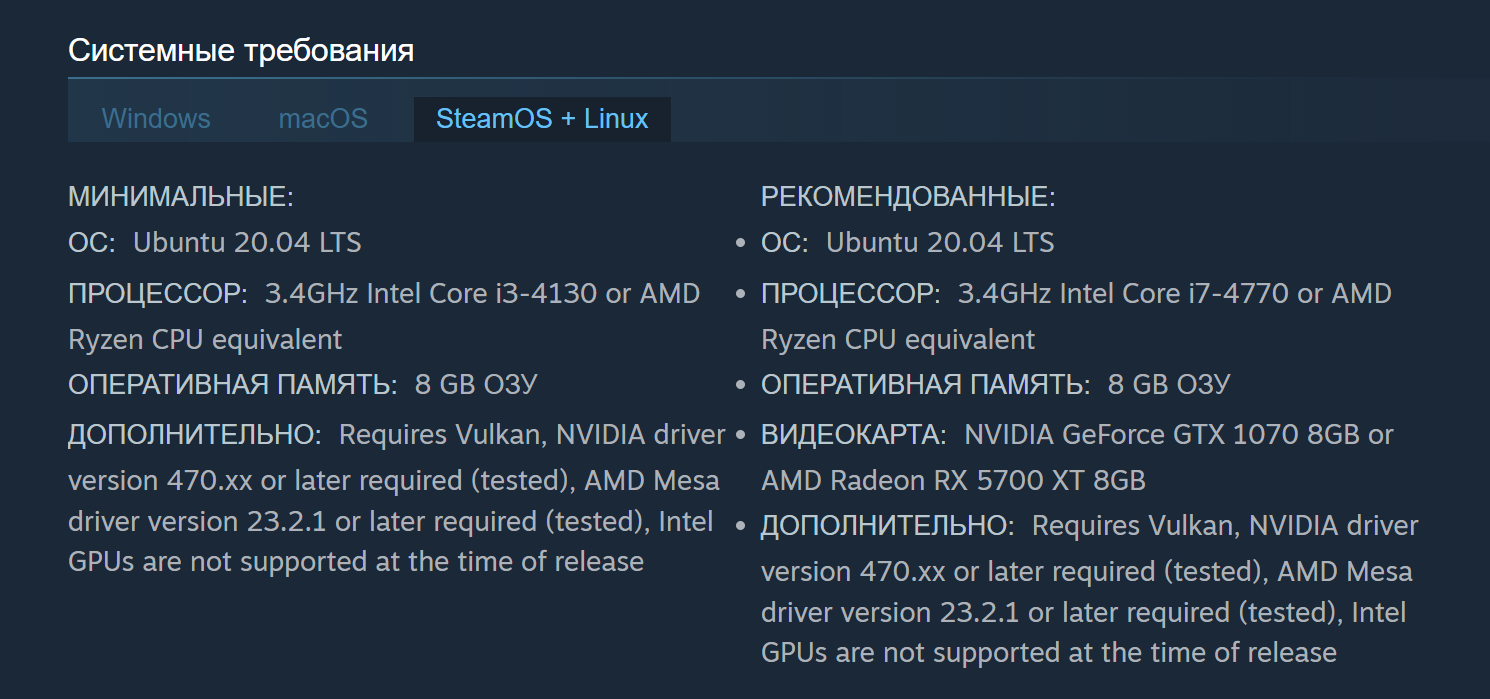Click ДОПОЛНИТЕЛЬНО label in recommended column
Viewport: 1490px width, 699px height.
(x=888, y=526)
